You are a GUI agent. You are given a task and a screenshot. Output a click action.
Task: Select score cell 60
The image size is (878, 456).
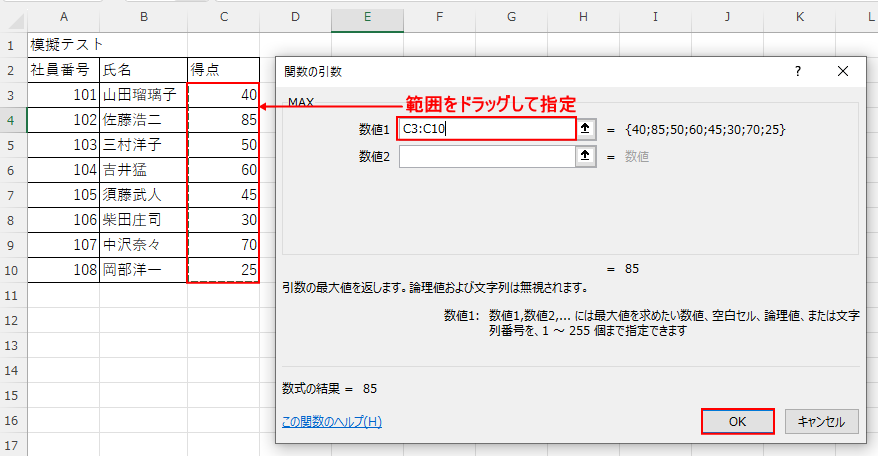pyautogui.click(x=224, y=170)
